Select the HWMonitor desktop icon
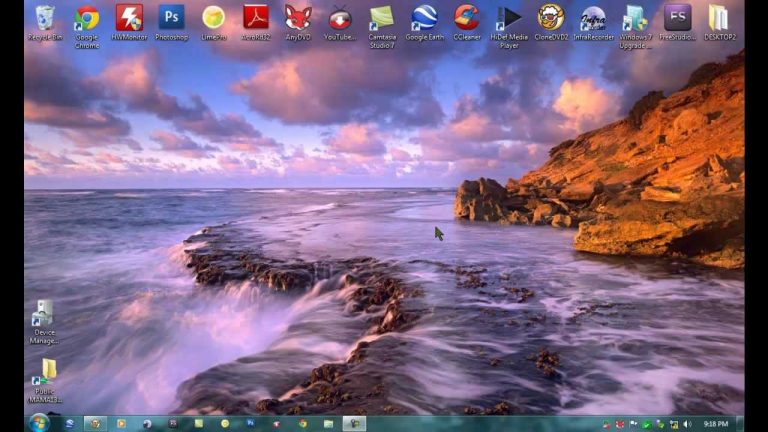The image size is (768, 432). [129, 23]
